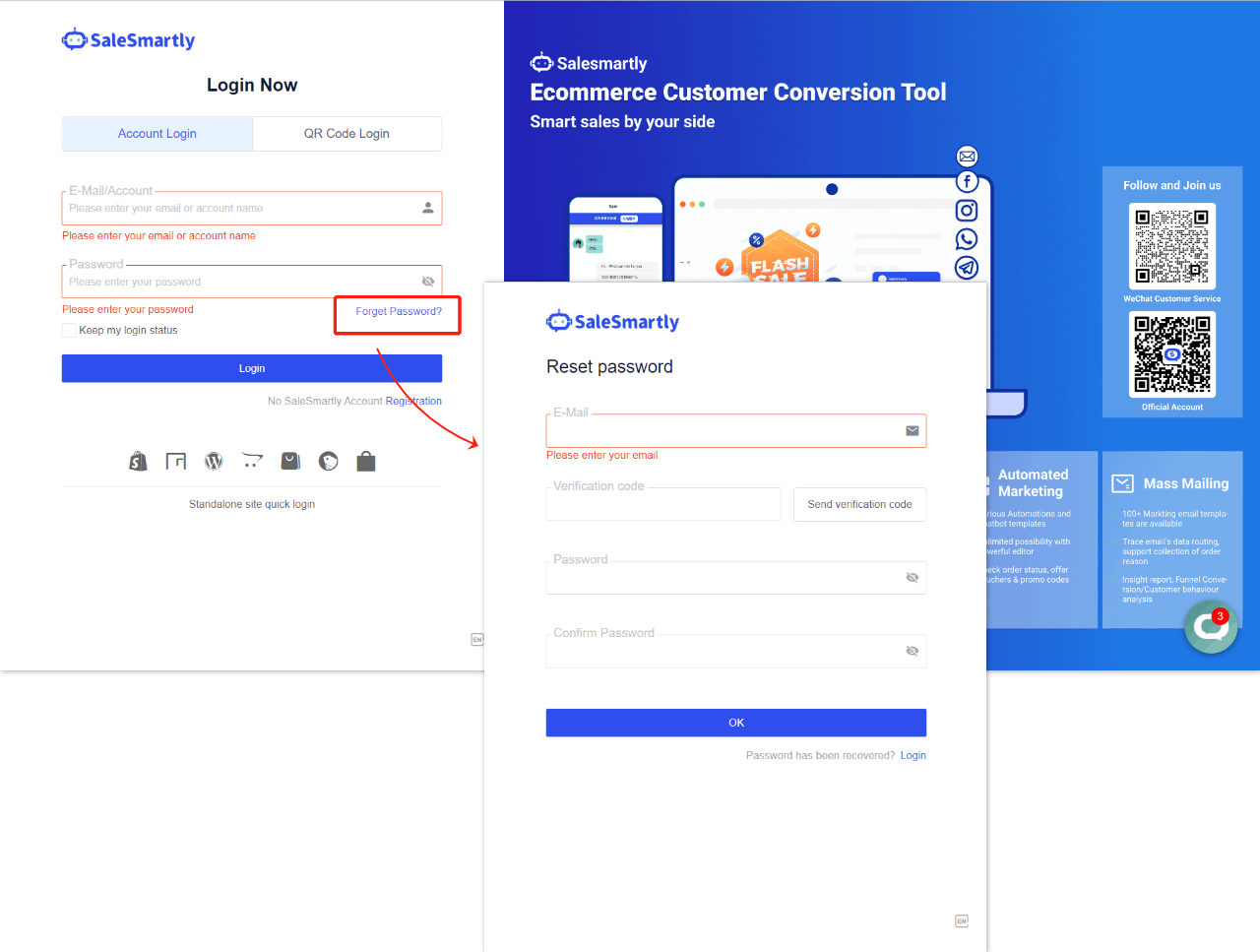Click the envelope icon in Reset E-Mail field
This screenshot has height=952, width=1260.
(913, 430)
